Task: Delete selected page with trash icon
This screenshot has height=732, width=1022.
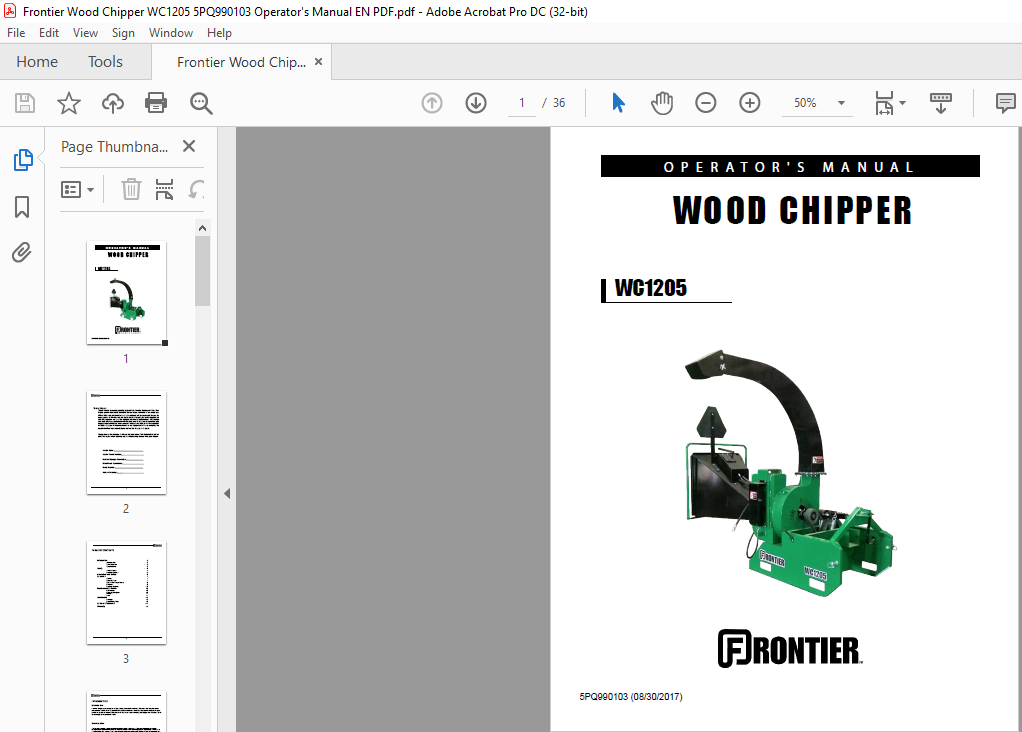Action: 131,189
